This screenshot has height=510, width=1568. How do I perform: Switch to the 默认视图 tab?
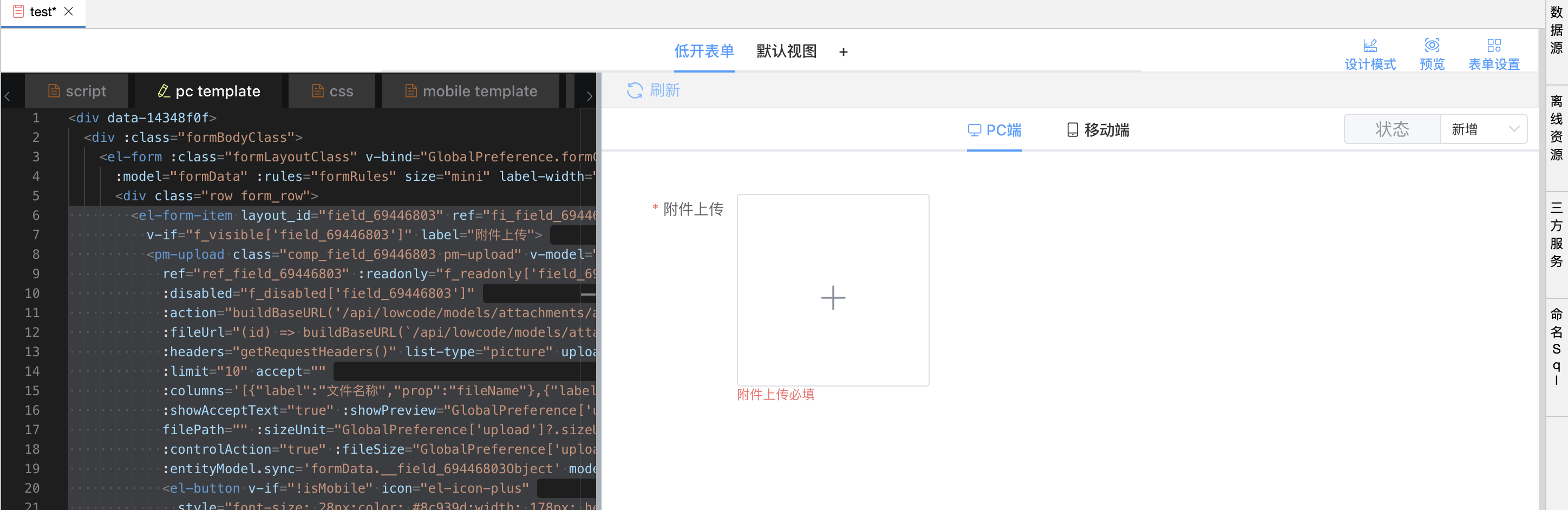[x=786, y=51]
